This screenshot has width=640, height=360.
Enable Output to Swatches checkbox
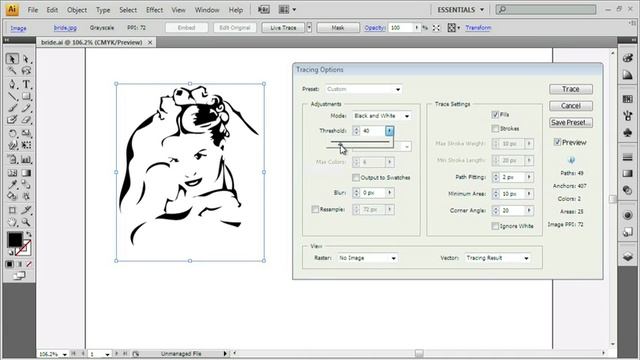pyautogui.click(x=356, y=178)
